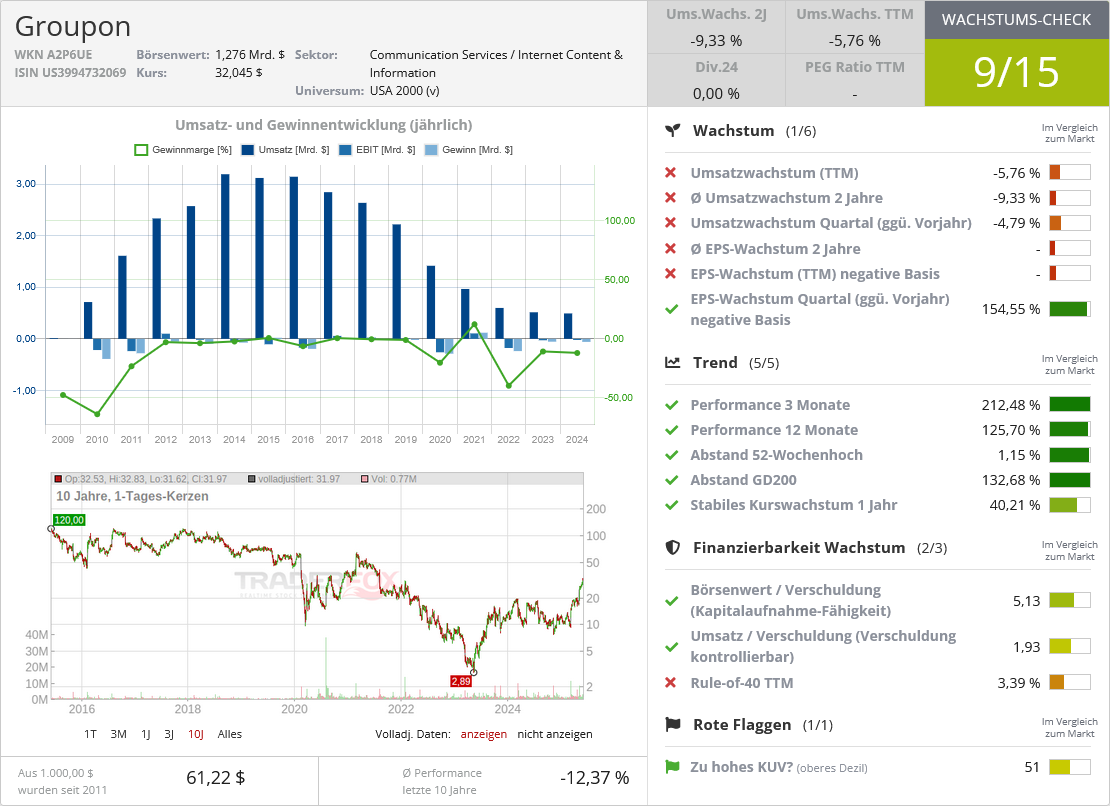
Task: Click the '61,22 $' result value
Action: [215, 778]
